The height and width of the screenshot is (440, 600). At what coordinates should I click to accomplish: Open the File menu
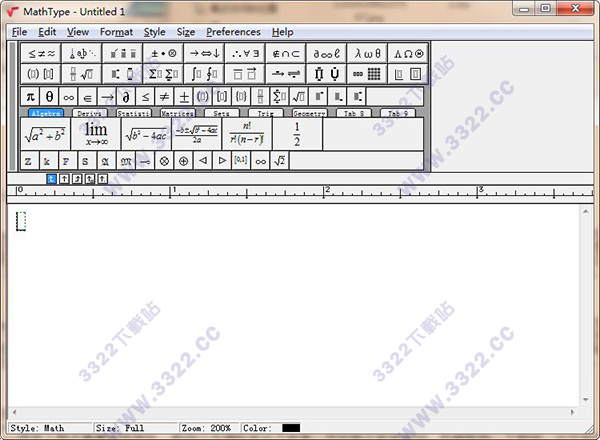pos(19,32)
